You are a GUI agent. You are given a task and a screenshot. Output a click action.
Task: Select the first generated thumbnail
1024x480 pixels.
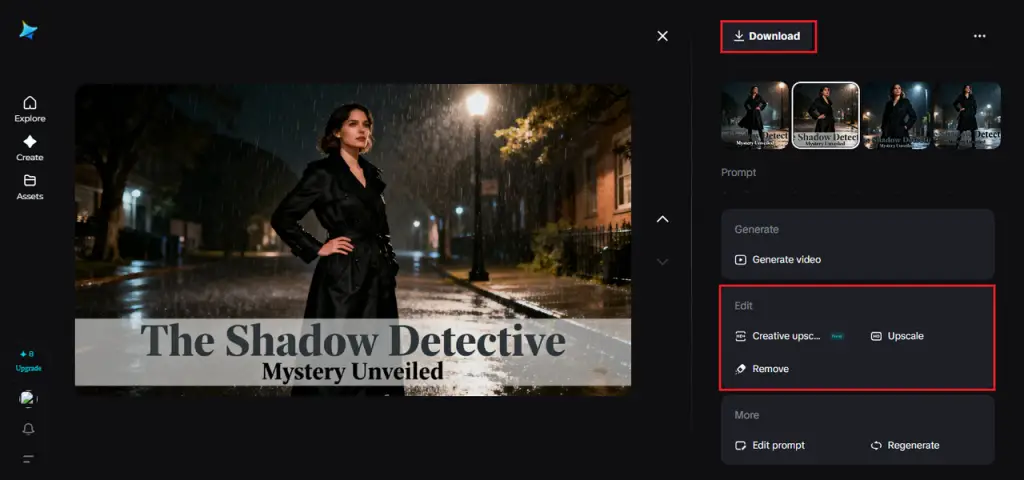coord(755,116)
